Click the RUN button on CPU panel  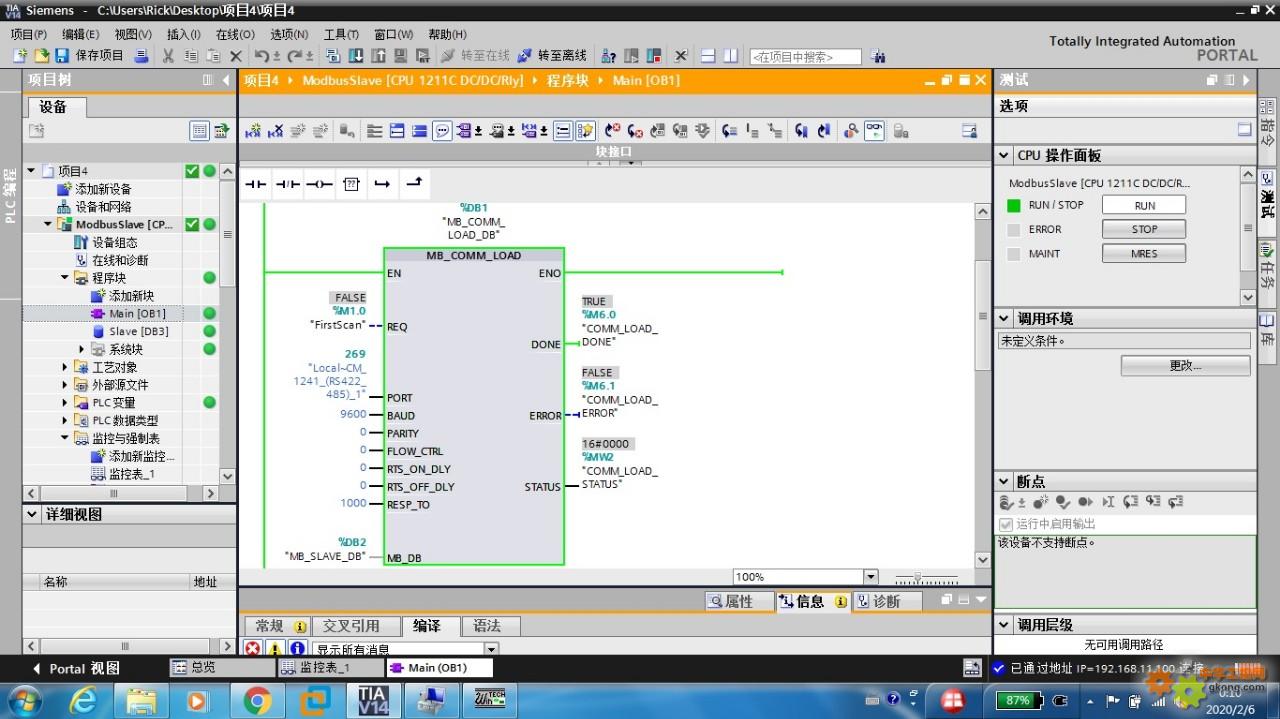click(1144, 205)
